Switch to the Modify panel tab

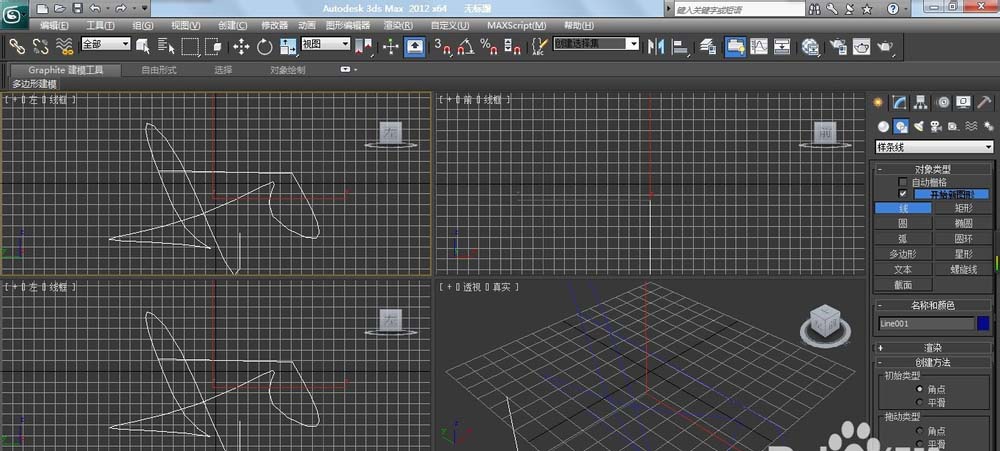pos(900,102)
